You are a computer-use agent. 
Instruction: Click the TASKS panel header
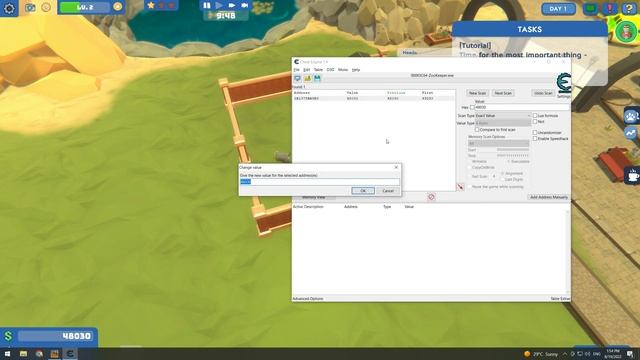pyautogui.click(x=529, y=29)
